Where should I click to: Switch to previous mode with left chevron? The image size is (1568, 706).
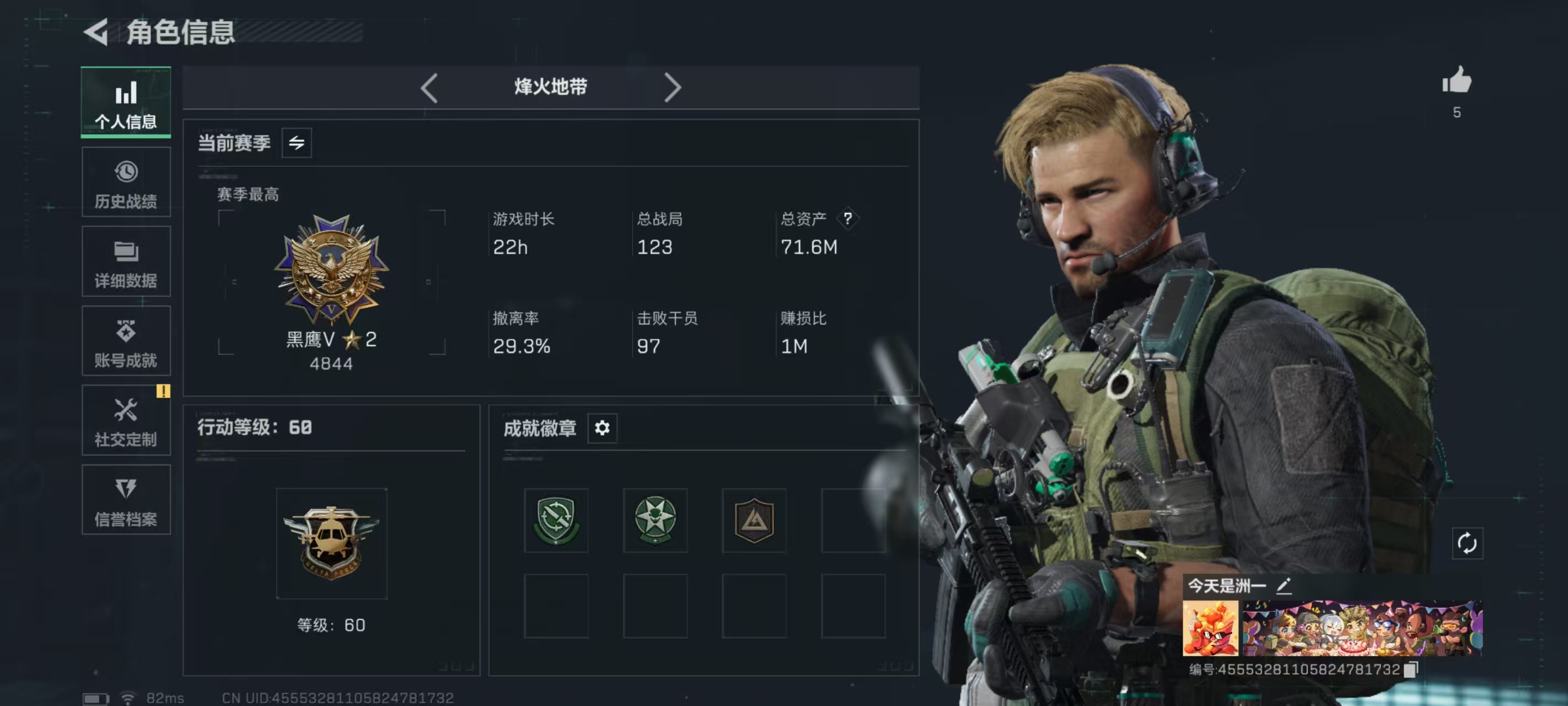pos(429,88)
